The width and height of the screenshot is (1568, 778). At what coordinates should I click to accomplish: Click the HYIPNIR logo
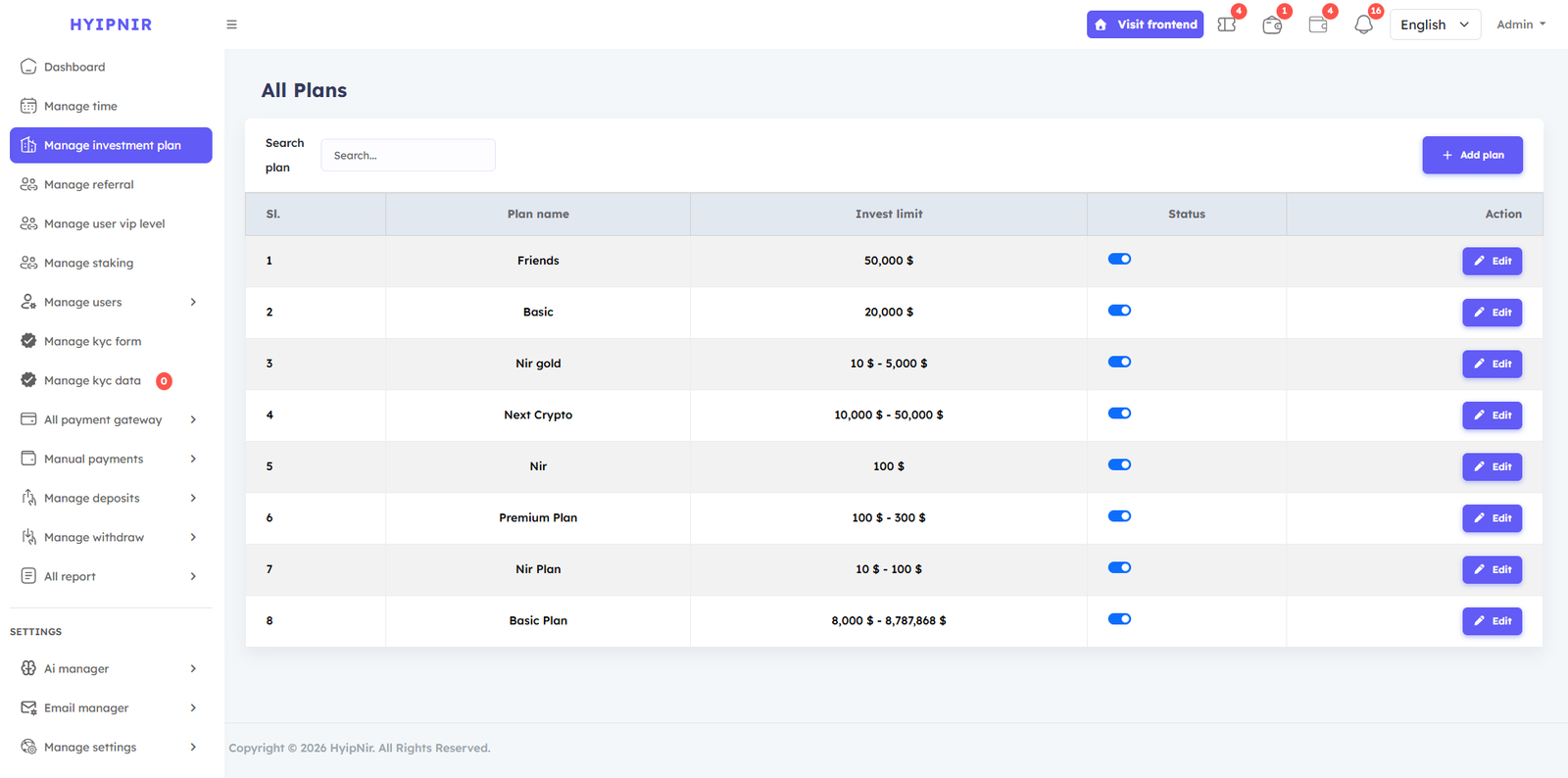tap(111, 24)
